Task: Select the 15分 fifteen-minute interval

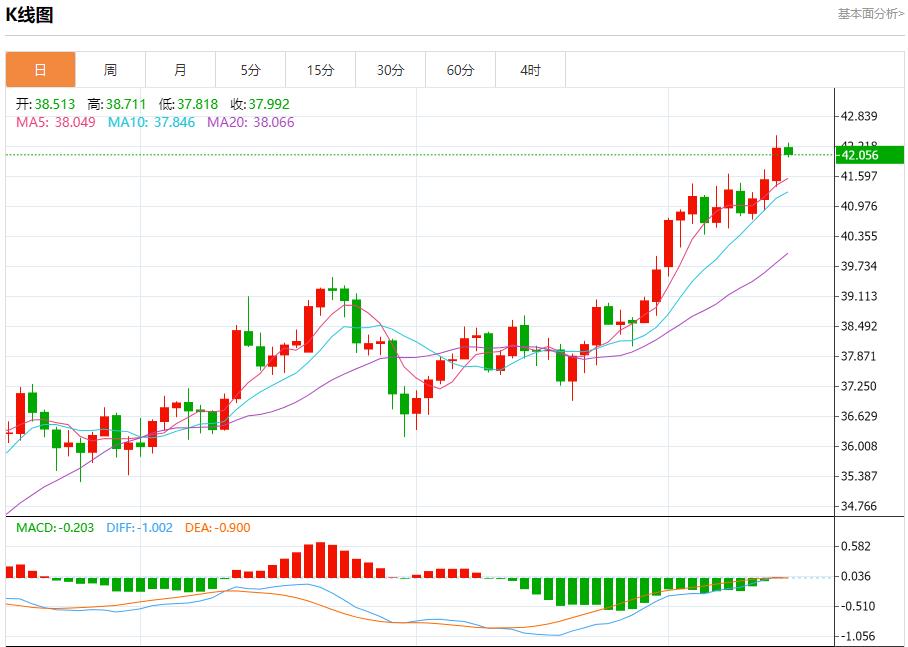Action: coord(320,69)
